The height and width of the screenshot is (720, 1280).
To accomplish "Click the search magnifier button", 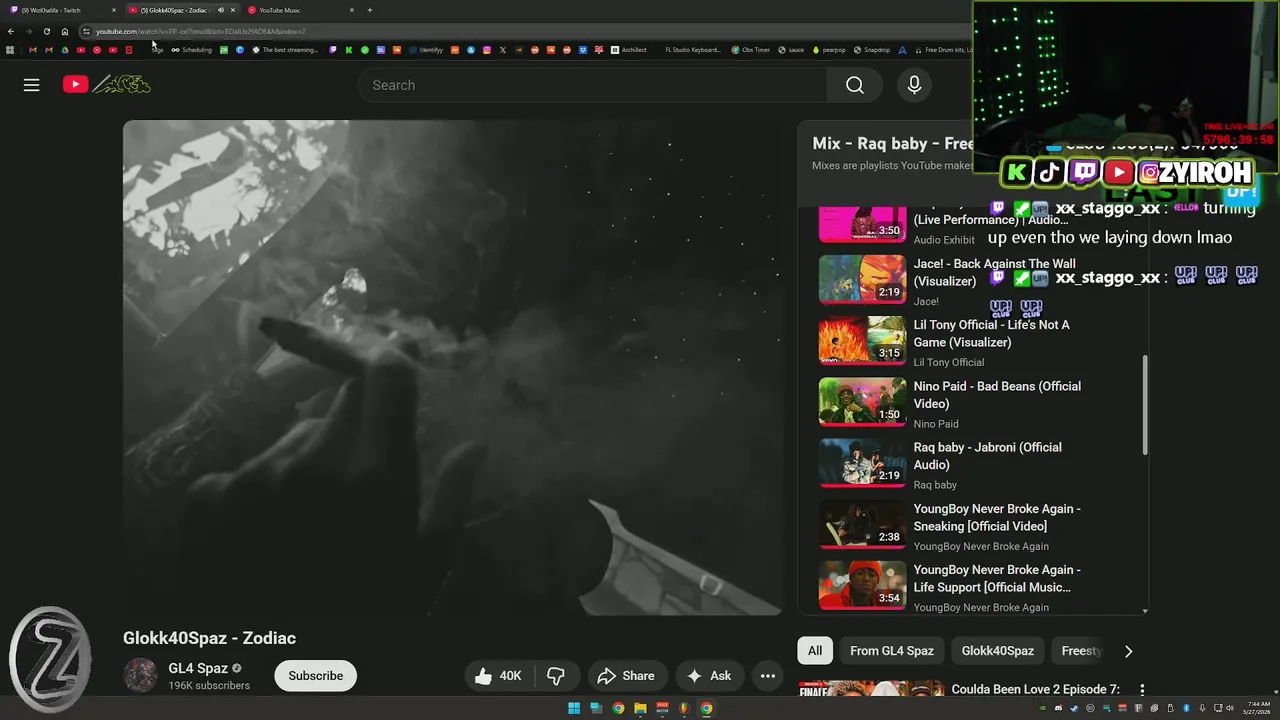I will pyautogui.click(x=854, y=85).
